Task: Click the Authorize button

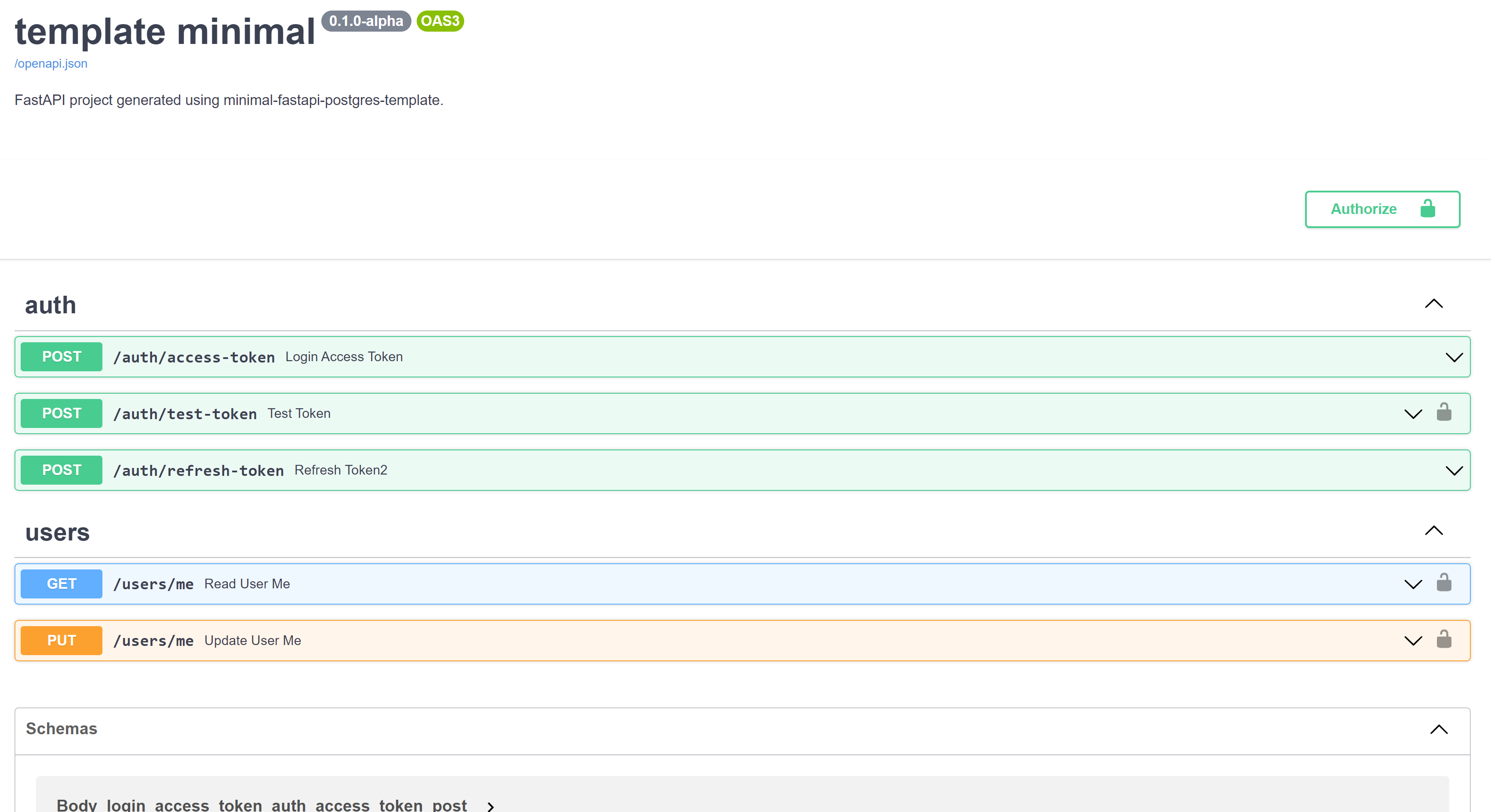Action: (x=1382, y=209)
